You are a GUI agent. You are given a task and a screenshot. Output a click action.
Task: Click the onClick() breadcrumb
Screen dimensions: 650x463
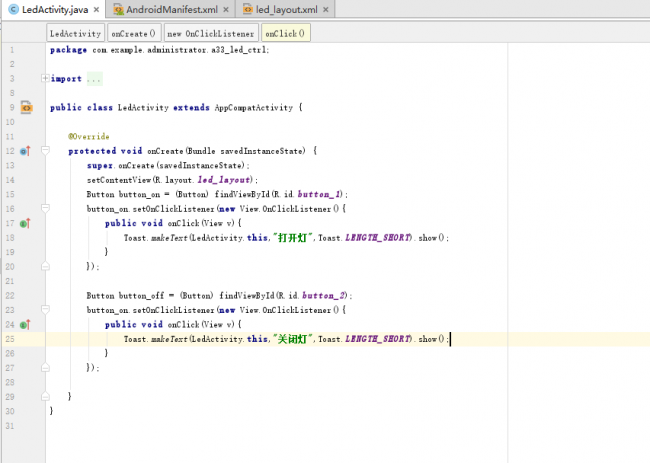[285, 33]
